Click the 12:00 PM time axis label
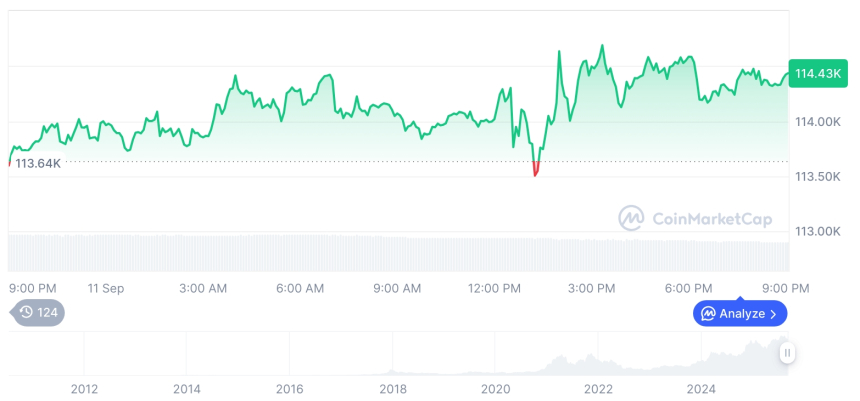 [494, 288]
